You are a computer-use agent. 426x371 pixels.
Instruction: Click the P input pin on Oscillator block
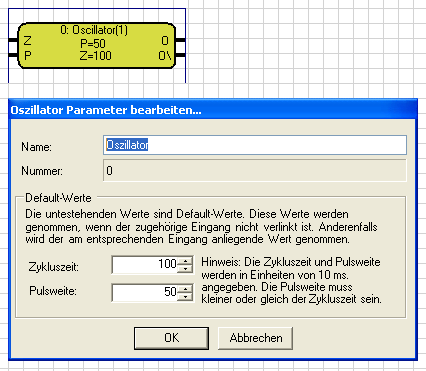[13, 55]
